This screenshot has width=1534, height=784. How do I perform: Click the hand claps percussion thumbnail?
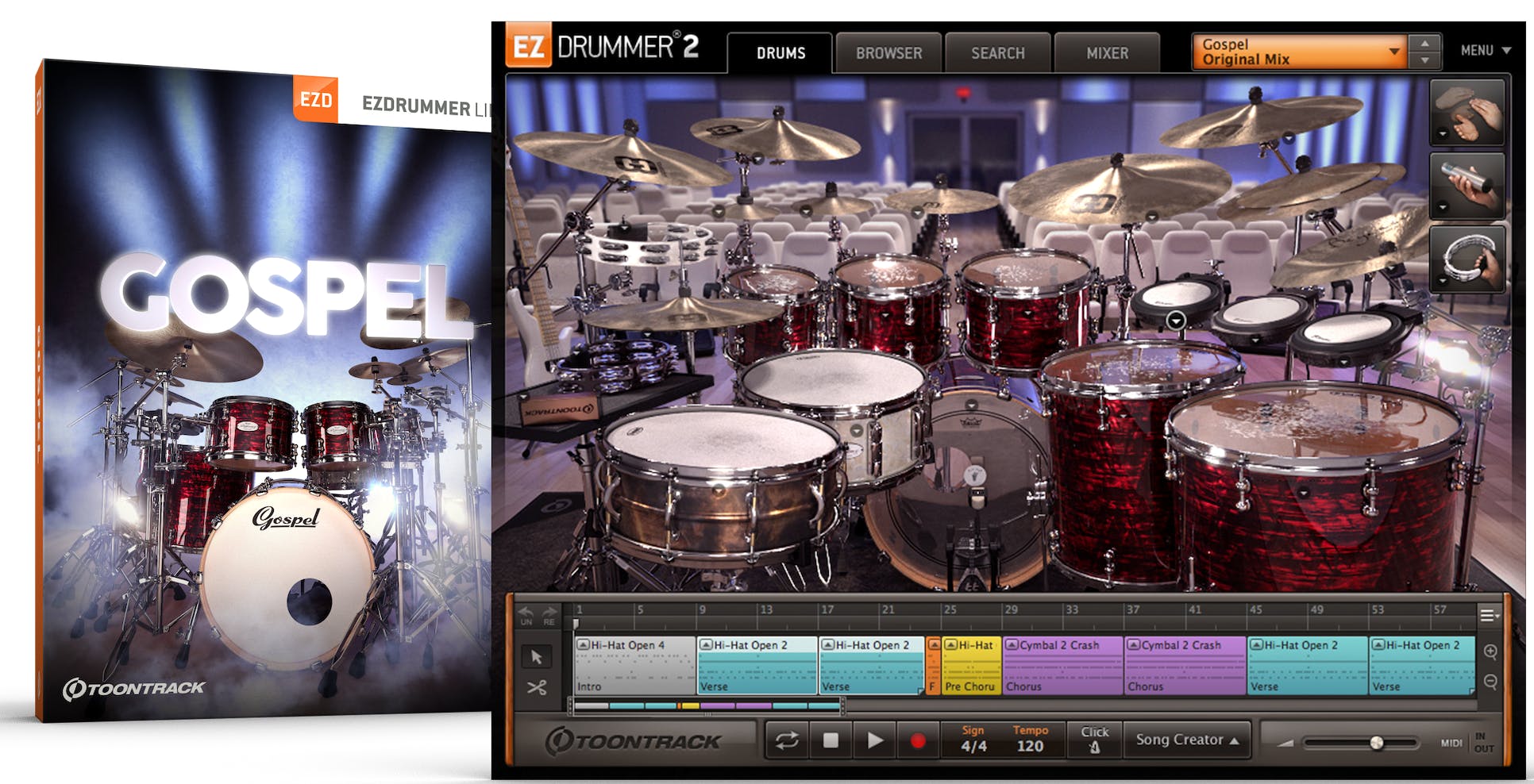tap(1467, 112)
